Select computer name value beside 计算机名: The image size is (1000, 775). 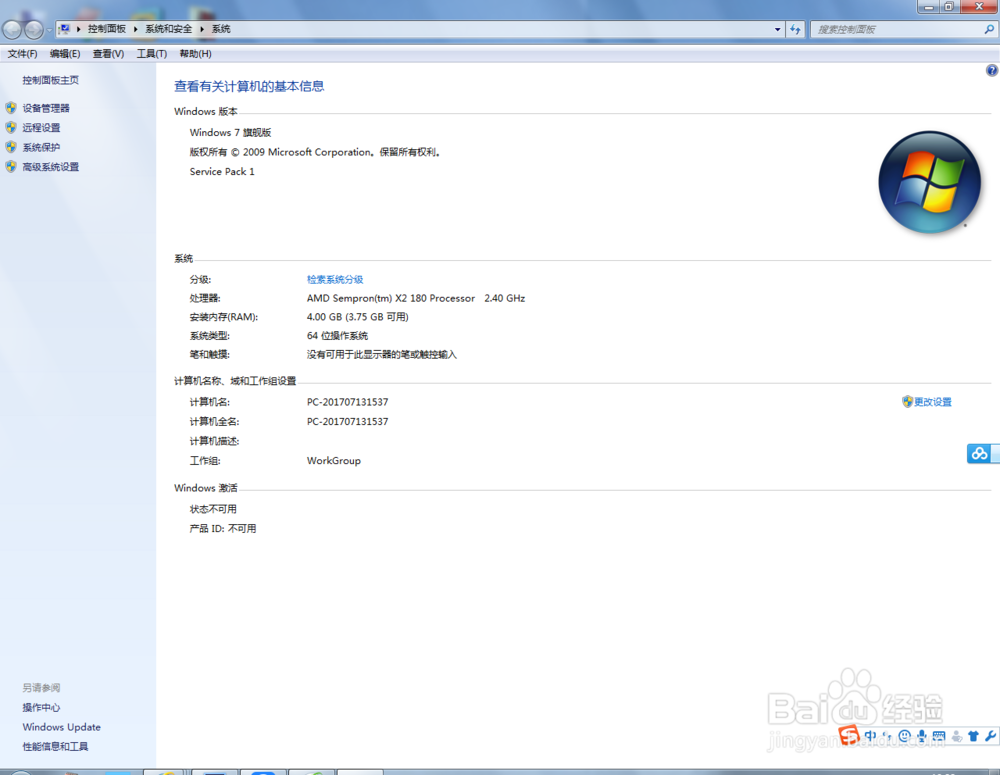coord(347,402)
